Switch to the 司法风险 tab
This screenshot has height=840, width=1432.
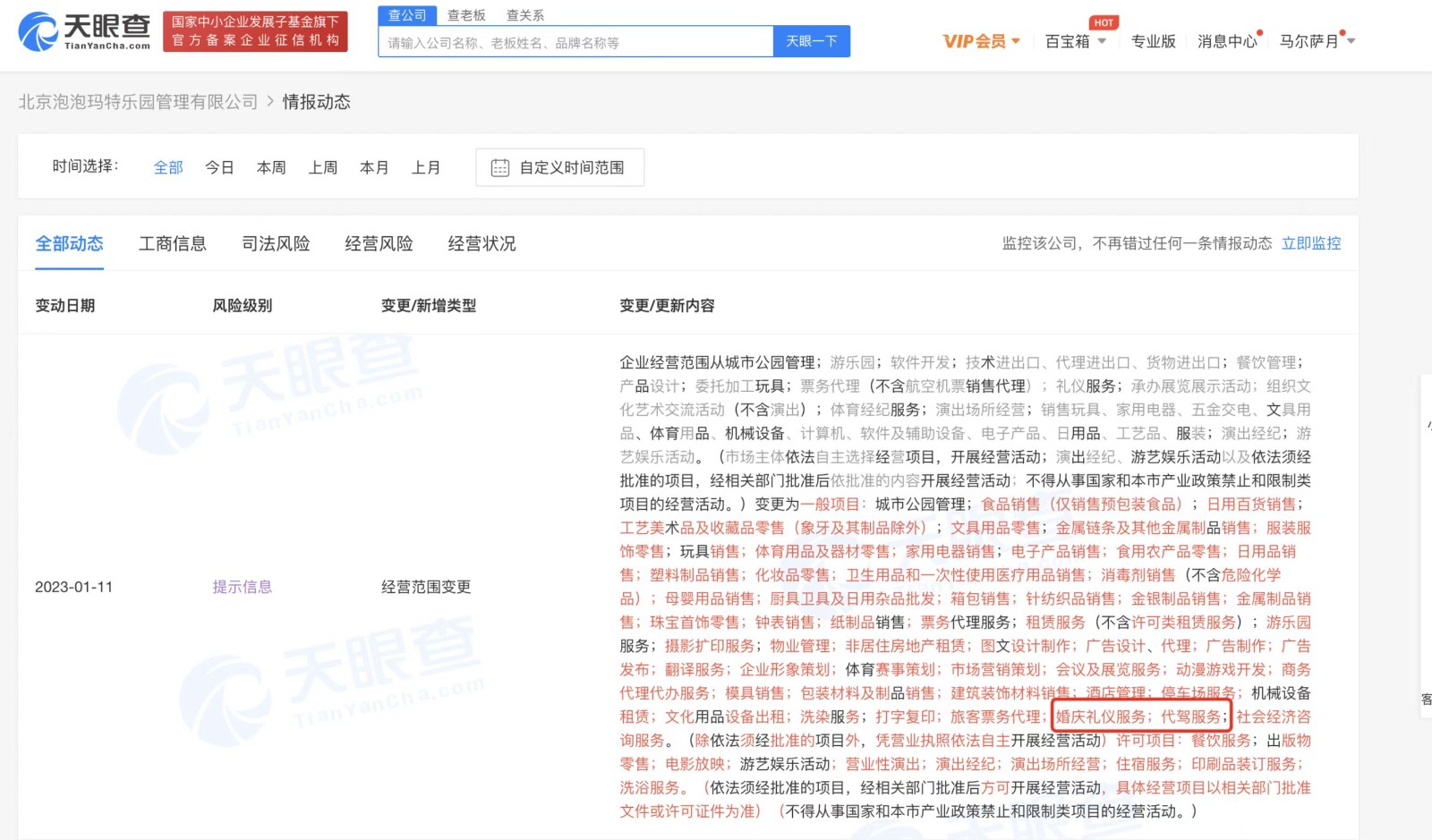(276, 243)
